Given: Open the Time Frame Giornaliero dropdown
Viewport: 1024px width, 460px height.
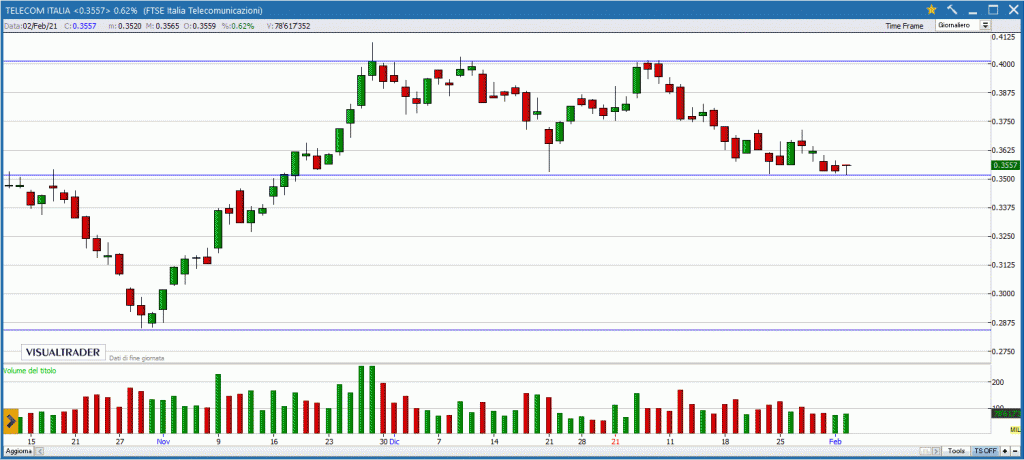Looking at the screenshot, I should click(x=963, y=25).
